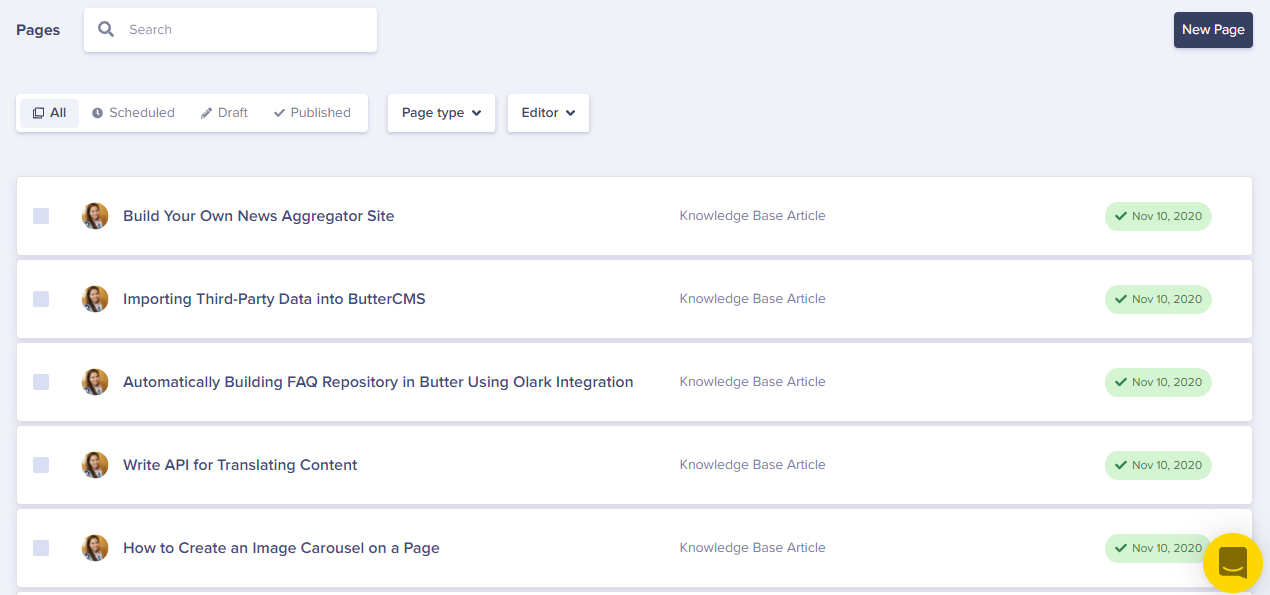Filter by Published pages

312,113
